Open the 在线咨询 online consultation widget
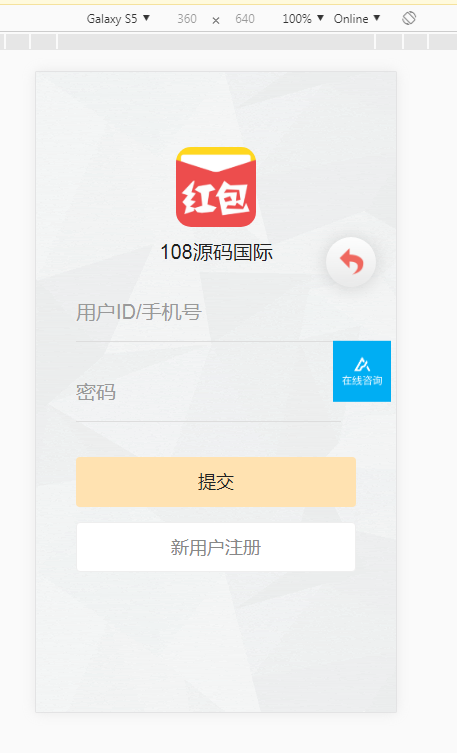The image size is (457, 753). [362, 371]
